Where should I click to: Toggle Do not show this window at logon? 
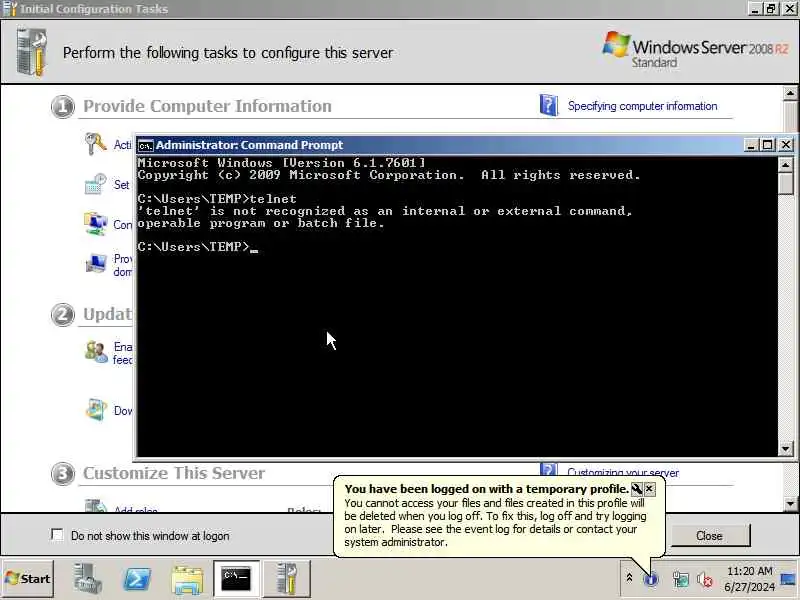click(x=57, y=535)
